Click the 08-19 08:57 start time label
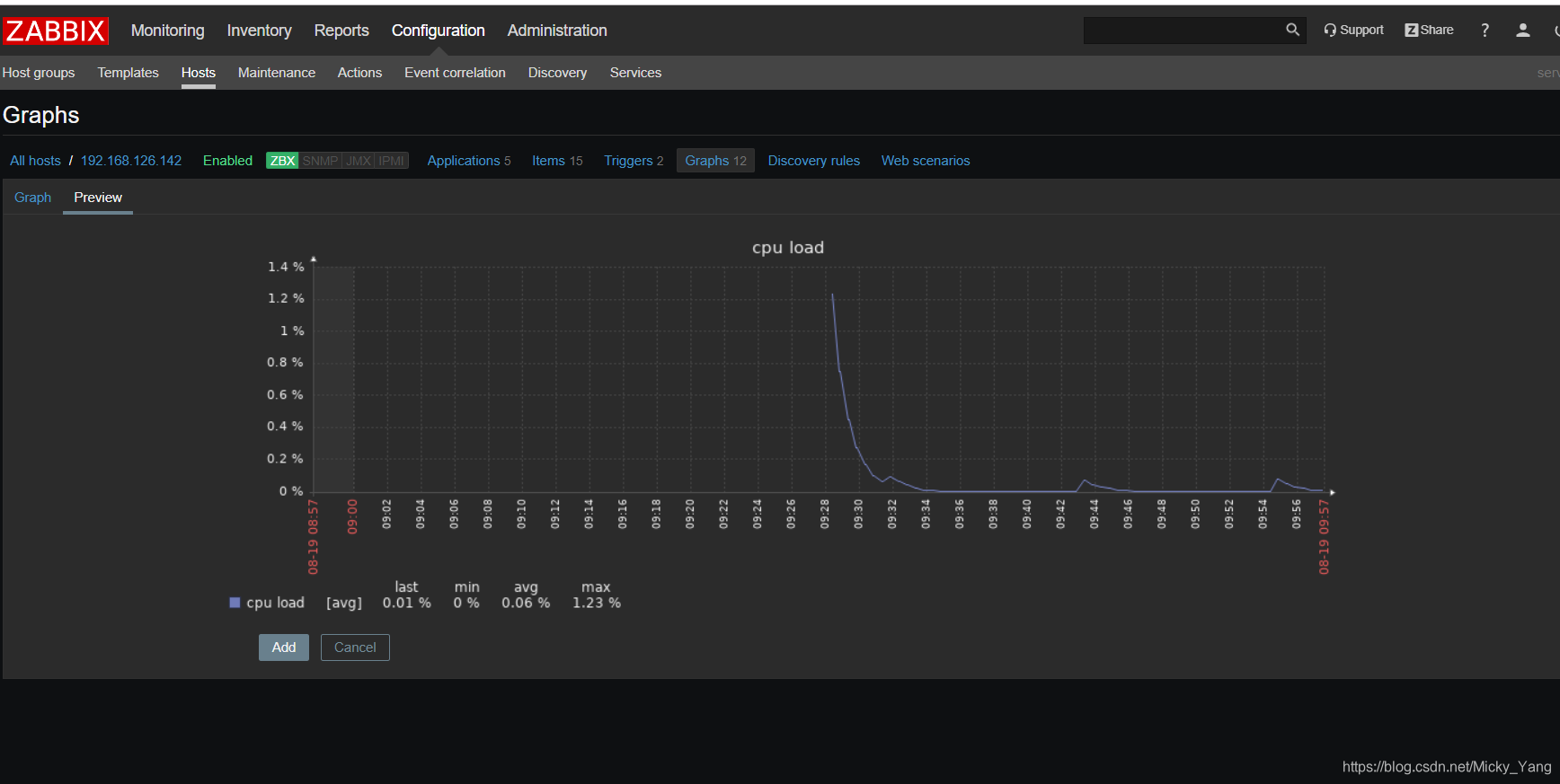 coord(314,537)
